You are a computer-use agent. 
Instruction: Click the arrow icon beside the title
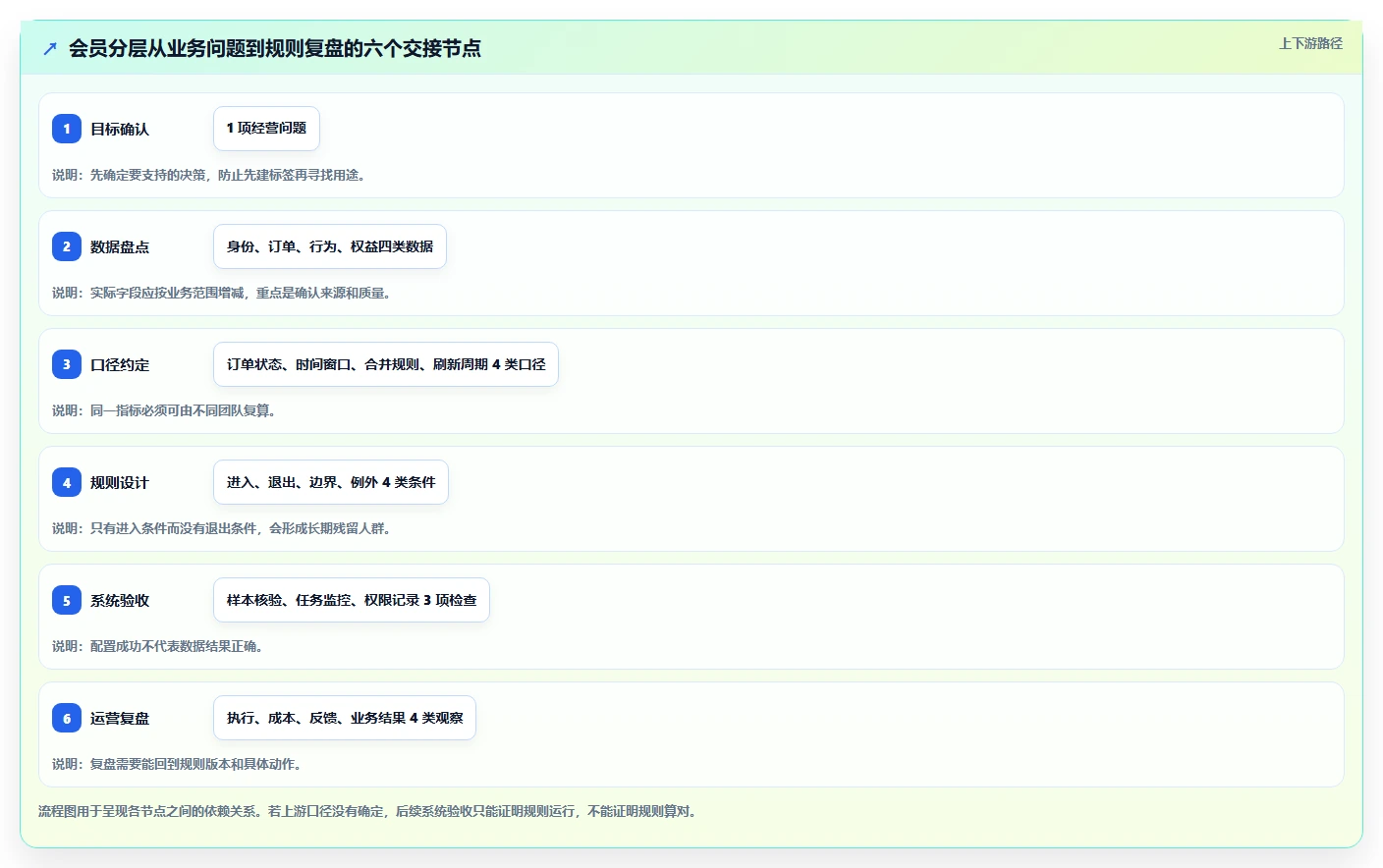(50, 48)
